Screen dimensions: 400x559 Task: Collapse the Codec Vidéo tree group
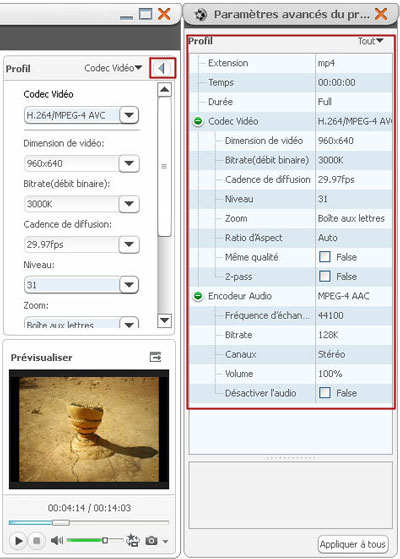coord(198,121)
